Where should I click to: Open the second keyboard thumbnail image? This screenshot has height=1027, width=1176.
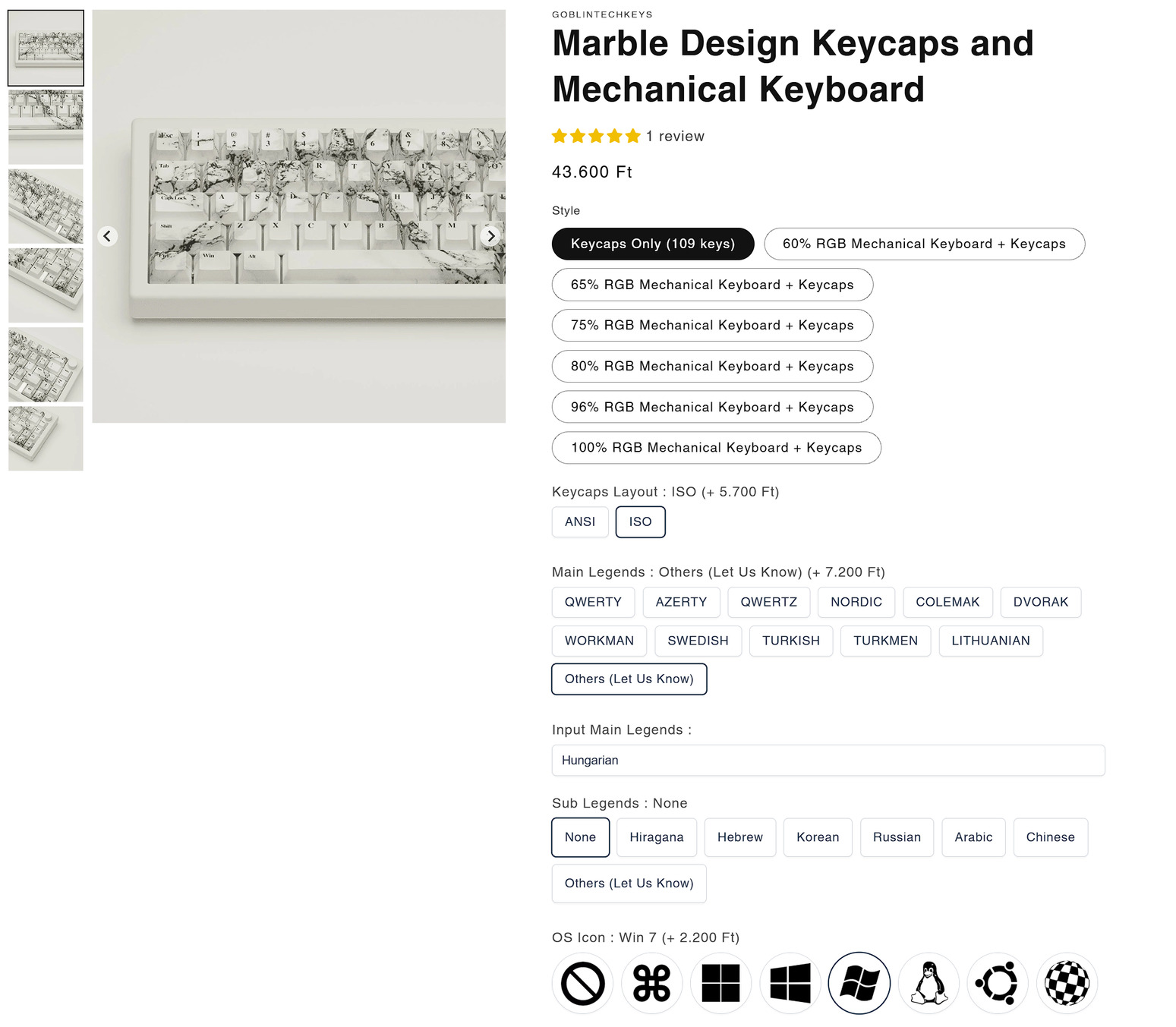tap(46, 127)
